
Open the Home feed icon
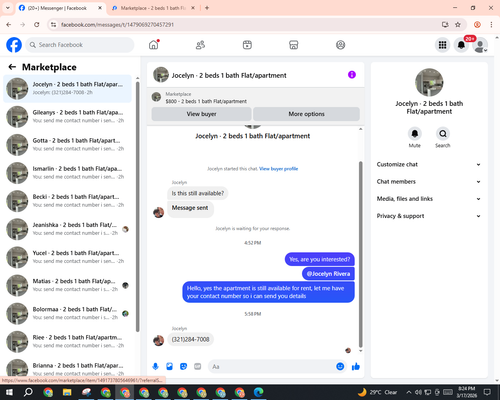pyautogui.click(x=154, y=45)
